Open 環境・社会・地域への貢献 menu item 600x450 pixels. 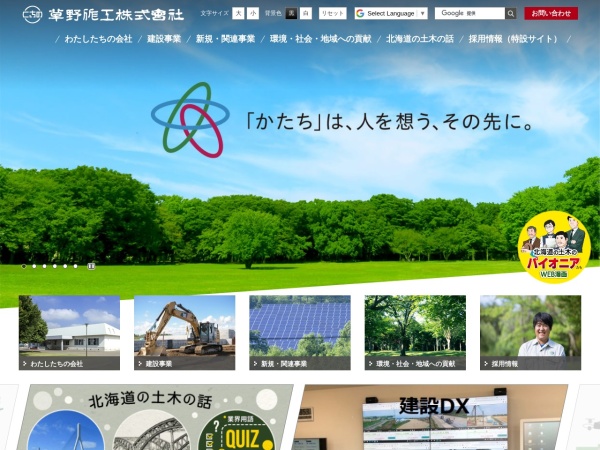pos(321,39)
